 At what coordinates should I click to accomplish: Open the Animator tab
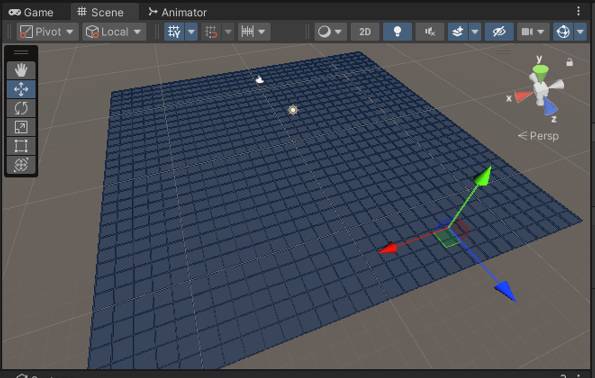(177, 12)
